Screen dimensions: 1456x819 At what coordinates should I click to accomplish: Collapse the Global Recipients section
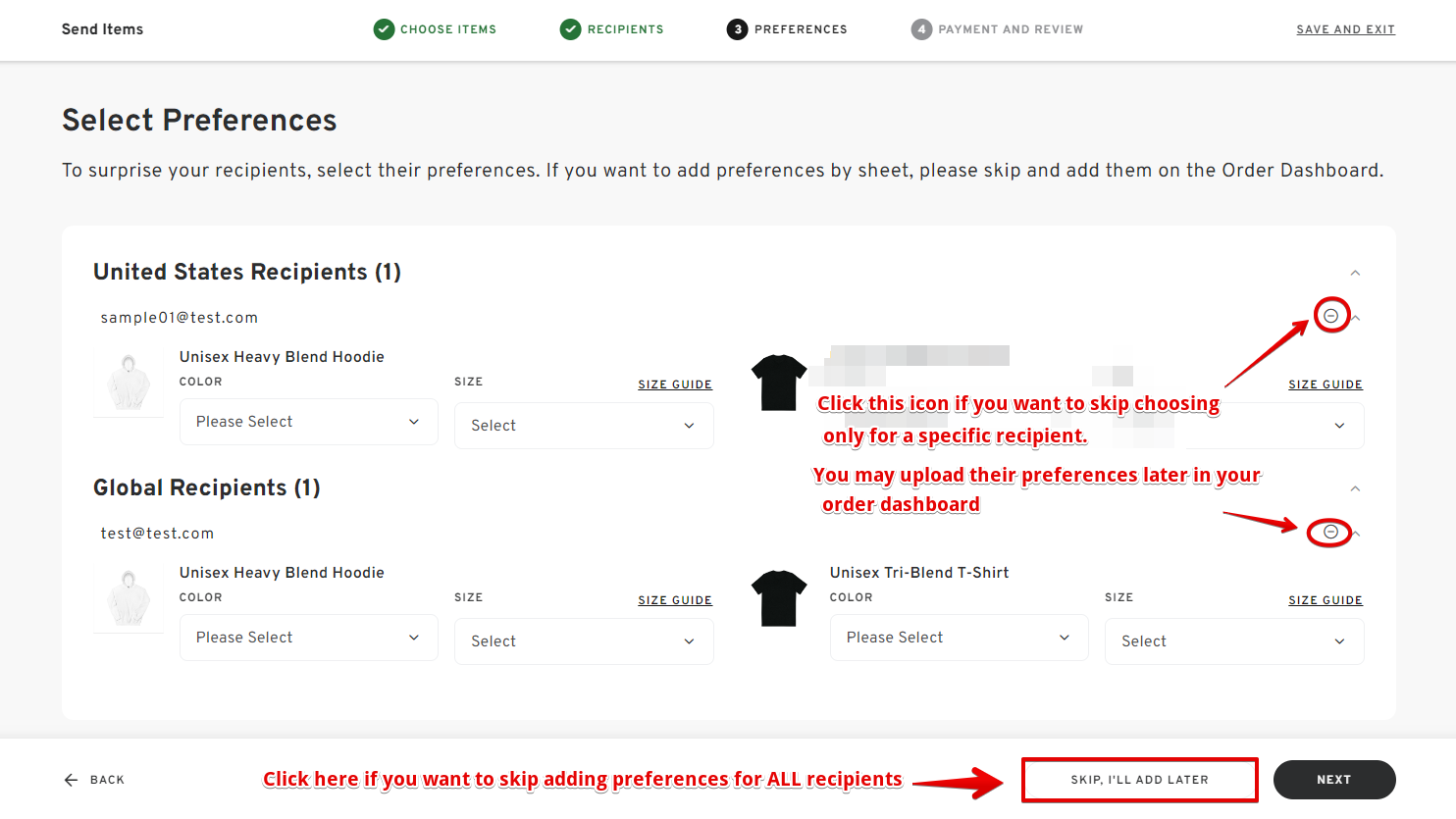pos(1355,488)
